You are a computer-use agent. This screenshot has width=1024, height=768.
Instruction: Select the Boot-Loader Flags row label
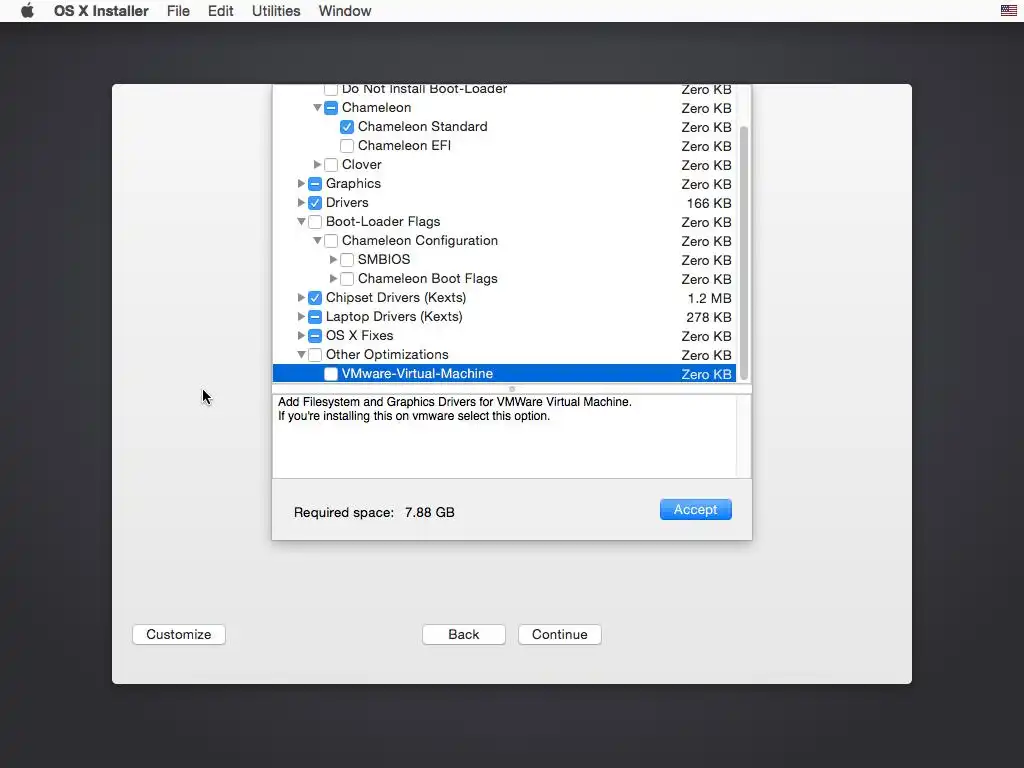[383, 221]
